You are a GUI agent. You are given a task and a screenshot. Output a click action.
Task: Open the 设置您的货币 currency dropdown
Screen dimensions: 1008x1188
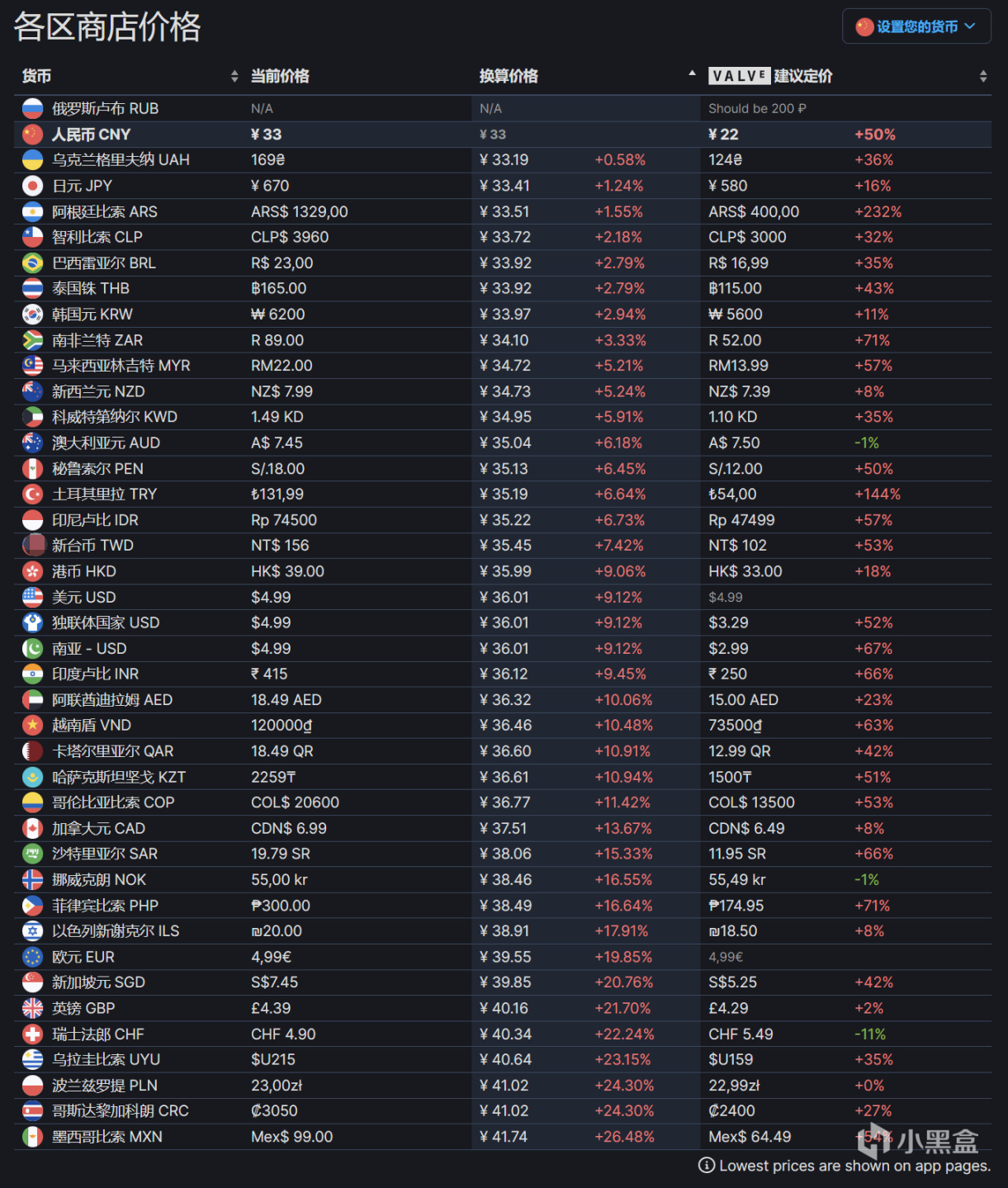pyautogui.click(x=916, y=26)
